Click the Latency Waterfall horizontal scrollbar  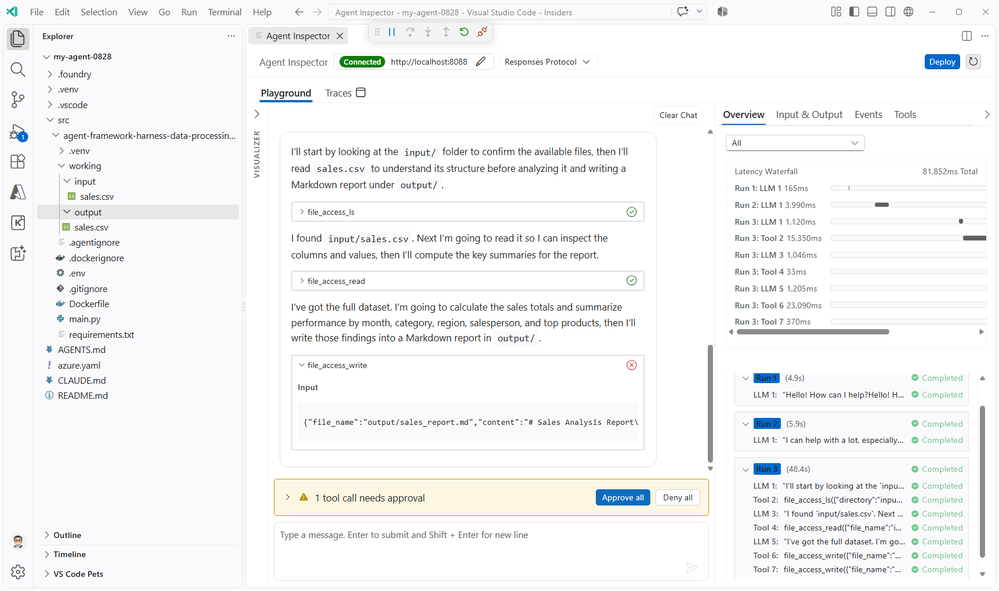pos(812,332)
